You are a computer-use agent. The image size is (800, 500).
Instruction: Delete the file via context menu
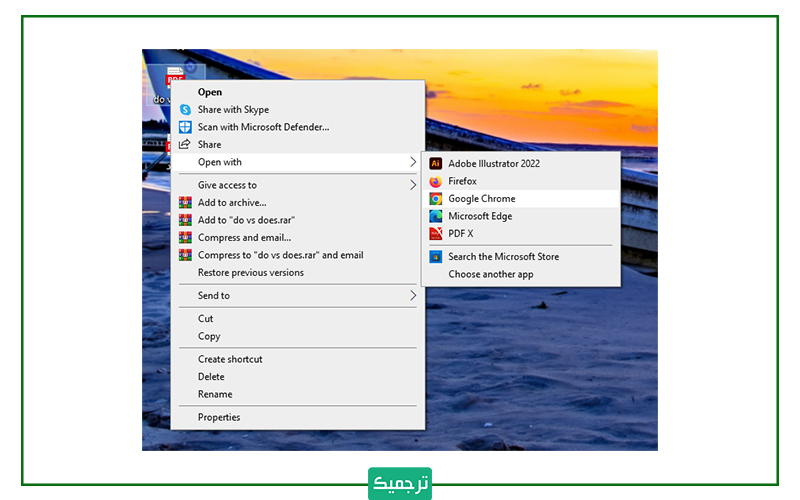(298, 377)
